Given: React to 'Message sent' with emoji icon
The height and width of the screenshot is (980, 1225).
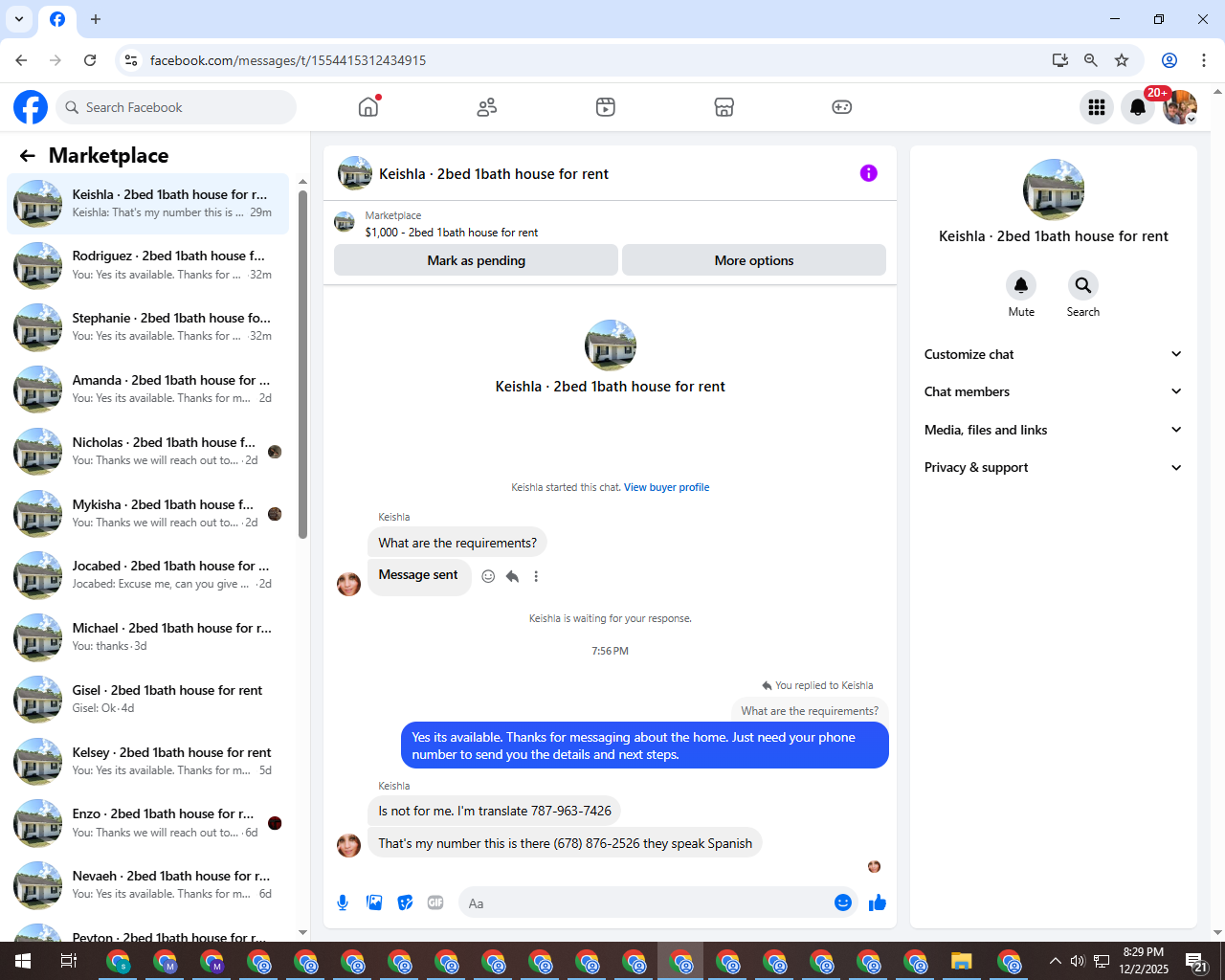Looking at the screenshot, I should click(488, 576).
